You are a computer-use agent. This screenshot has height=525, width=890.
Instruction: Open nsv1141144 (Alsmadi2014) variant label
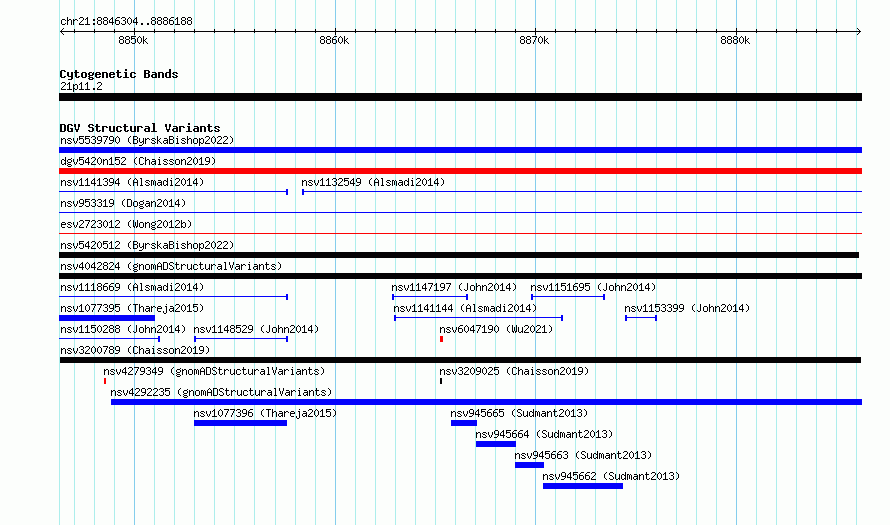[465, 308]
